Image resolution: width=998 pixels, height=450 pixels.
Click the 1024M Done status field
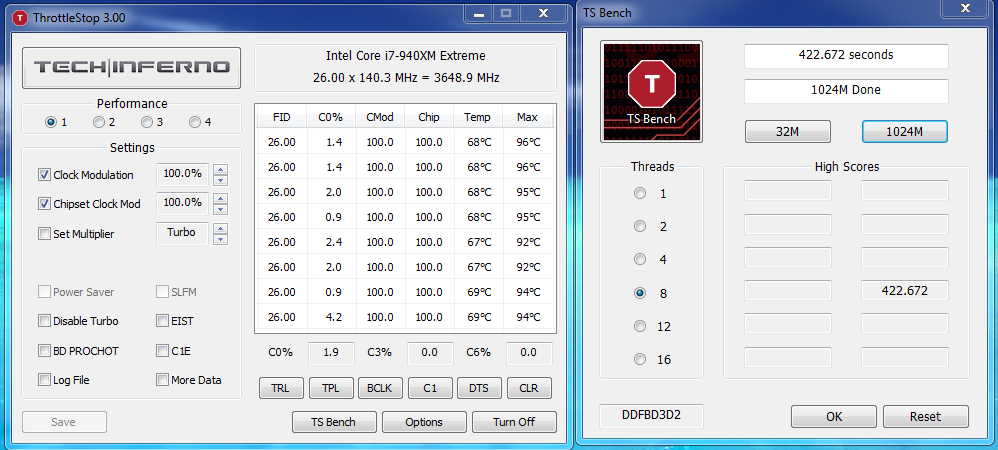847,91
